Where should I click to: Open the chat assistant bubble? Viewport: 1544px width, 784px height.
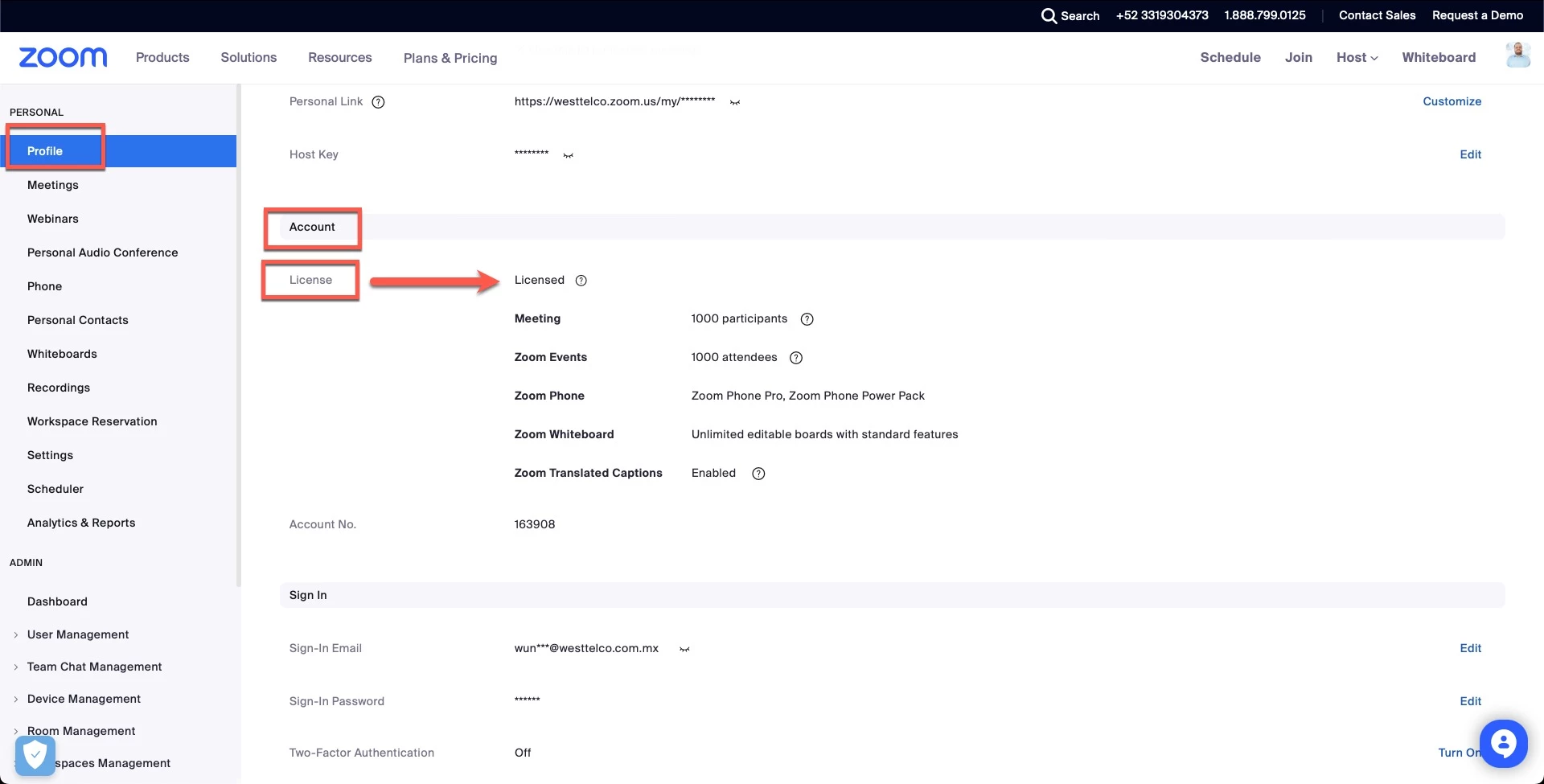(x=1503, y=744)
